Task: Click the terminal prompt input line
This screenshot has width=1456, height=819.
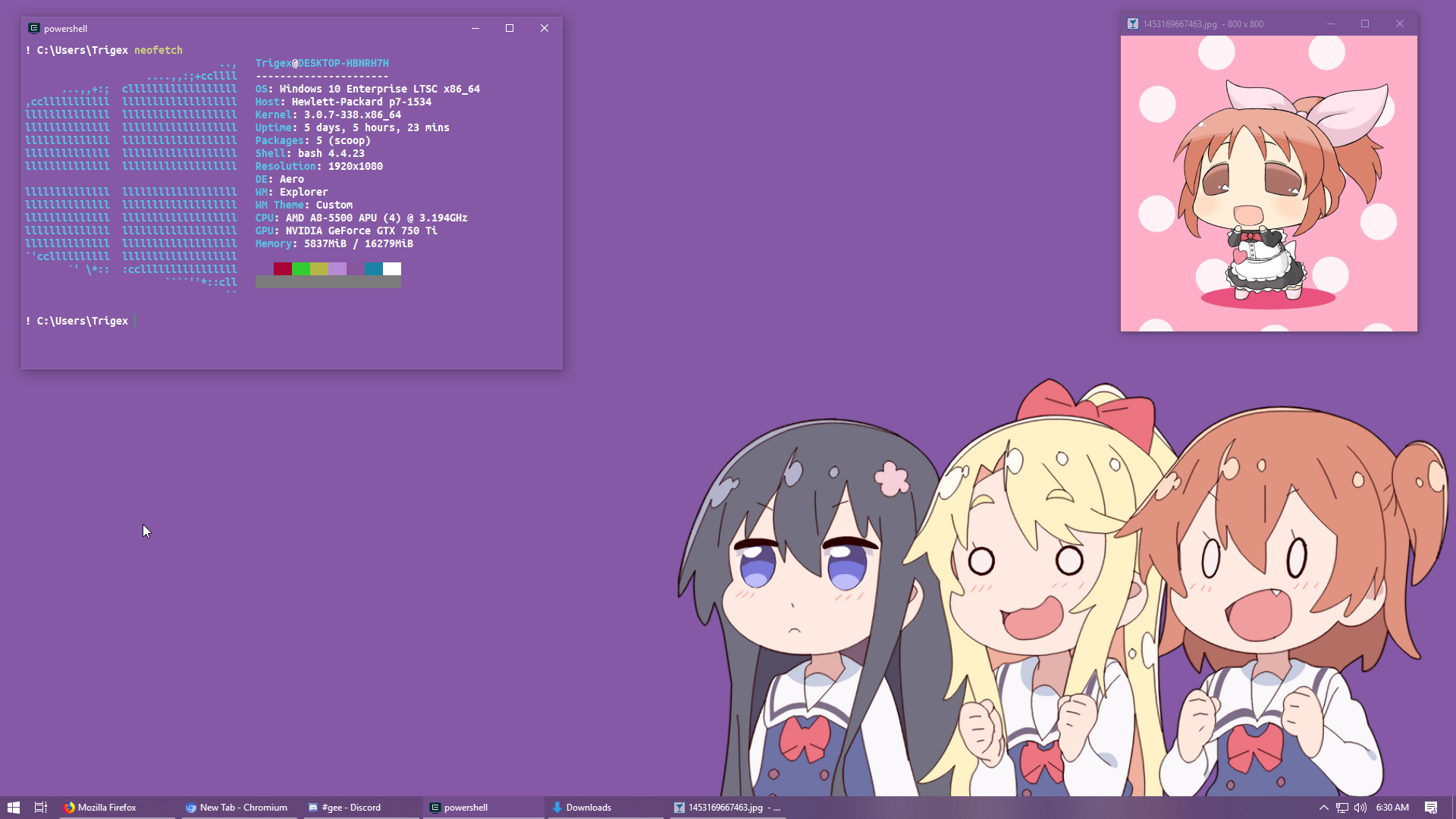Action: pos(227,321)
